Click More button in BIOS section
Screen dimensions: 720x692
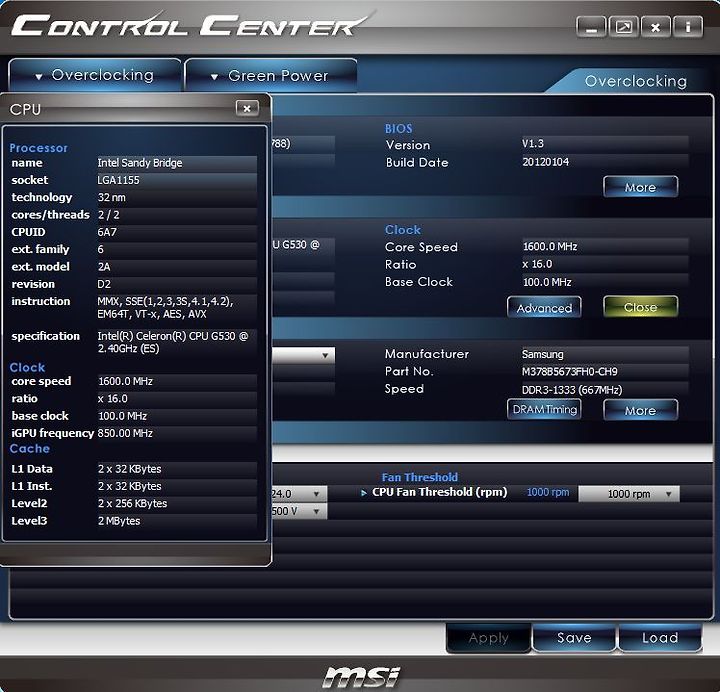tap(640, 187)
